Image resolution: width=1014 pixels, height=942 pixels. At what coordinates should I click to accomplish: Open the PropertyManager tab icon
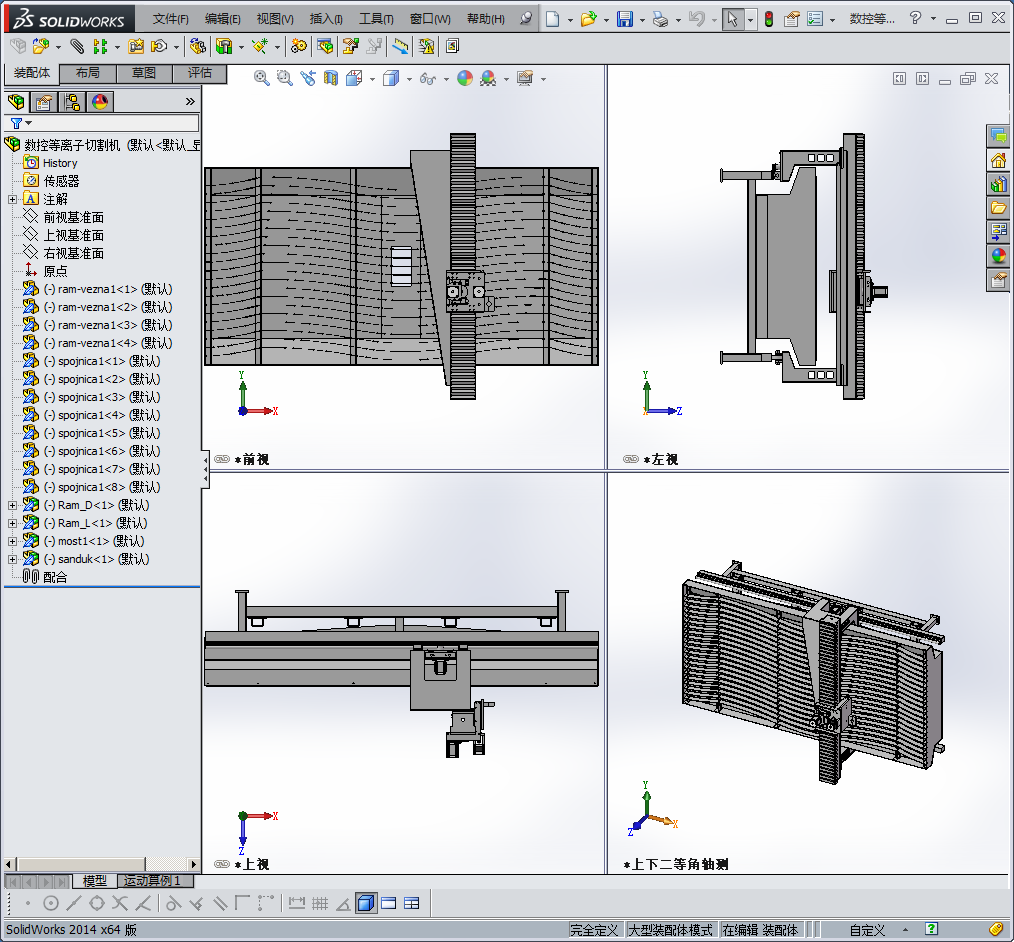point(43,101)
